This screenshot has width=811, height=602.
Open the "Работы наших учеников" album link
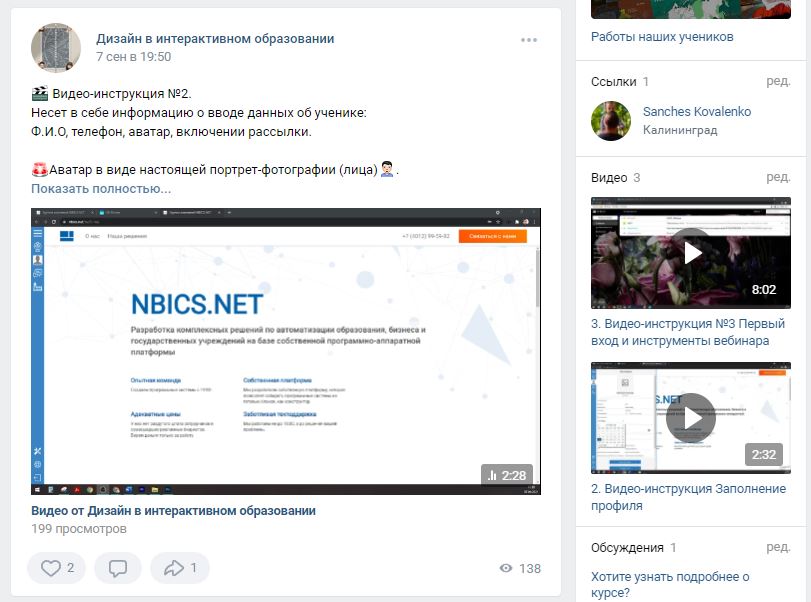pos(662,37)
